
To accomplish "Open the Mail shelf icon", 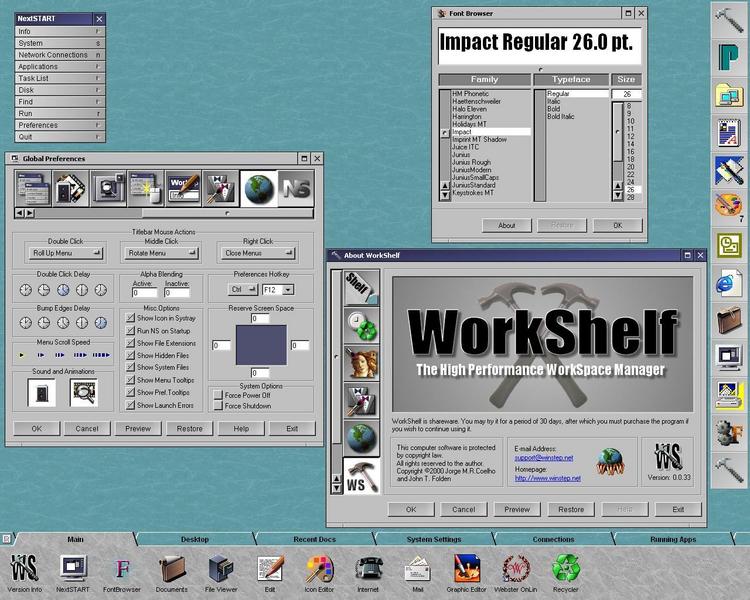I will (418, 568).
